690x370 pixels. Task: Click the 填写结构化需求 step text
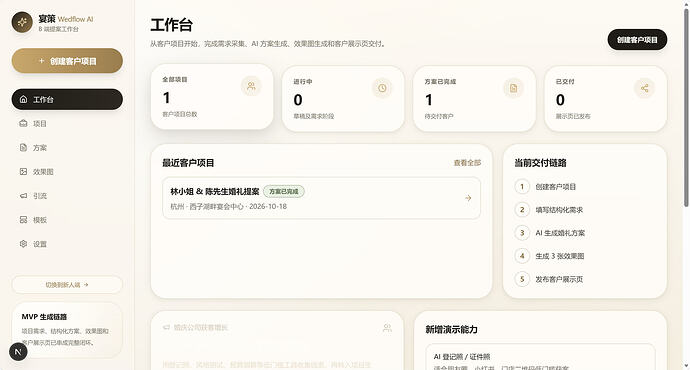pyautogui.click(x=559, y=210)
